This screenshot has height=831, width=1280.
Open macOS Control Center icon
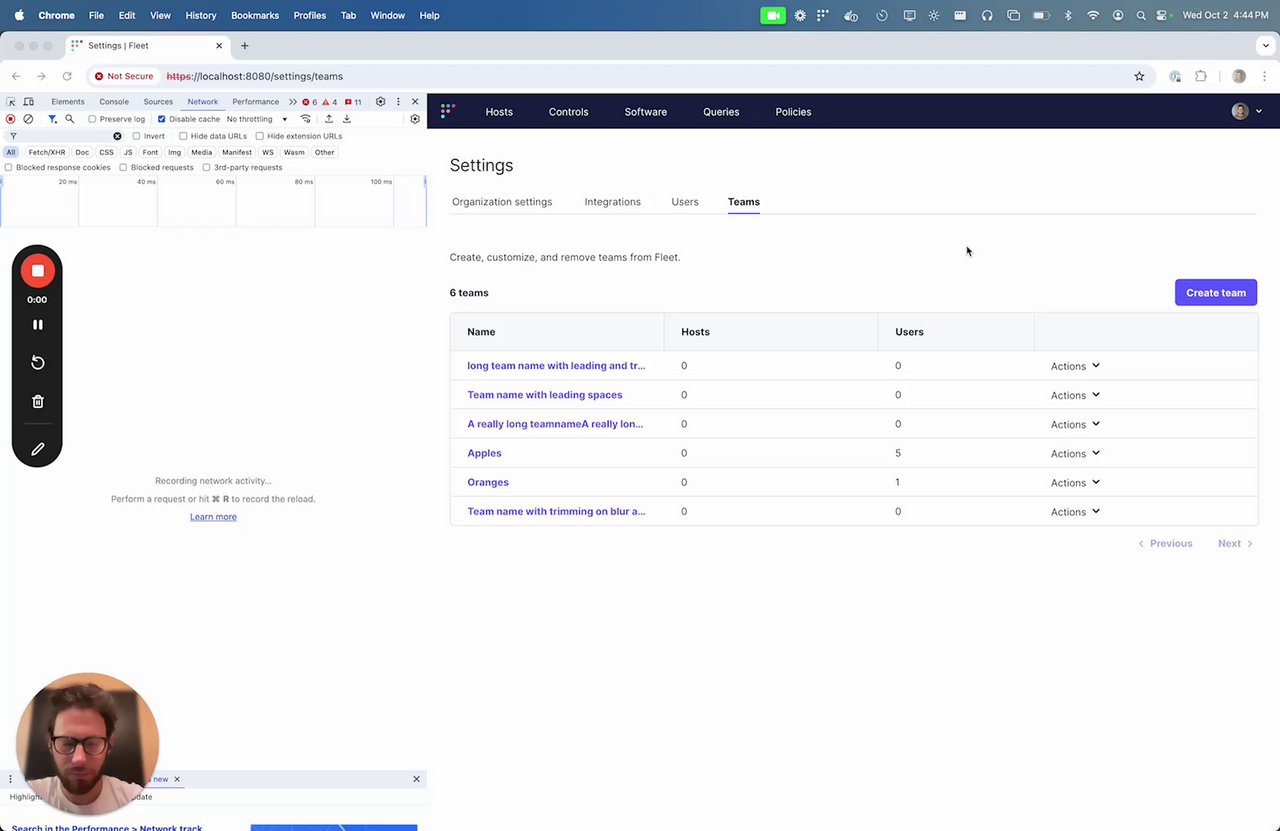click(1163, 15)
